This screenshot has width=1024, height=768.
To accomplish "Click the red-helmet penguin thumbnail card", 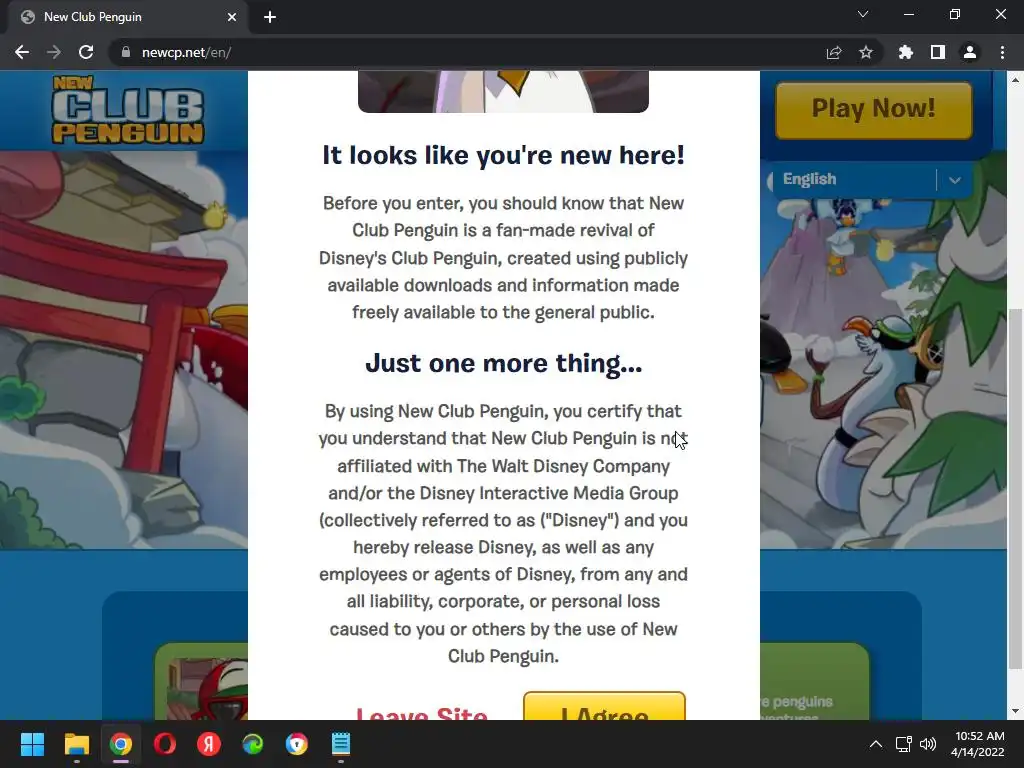I will [x=202, y=682].
